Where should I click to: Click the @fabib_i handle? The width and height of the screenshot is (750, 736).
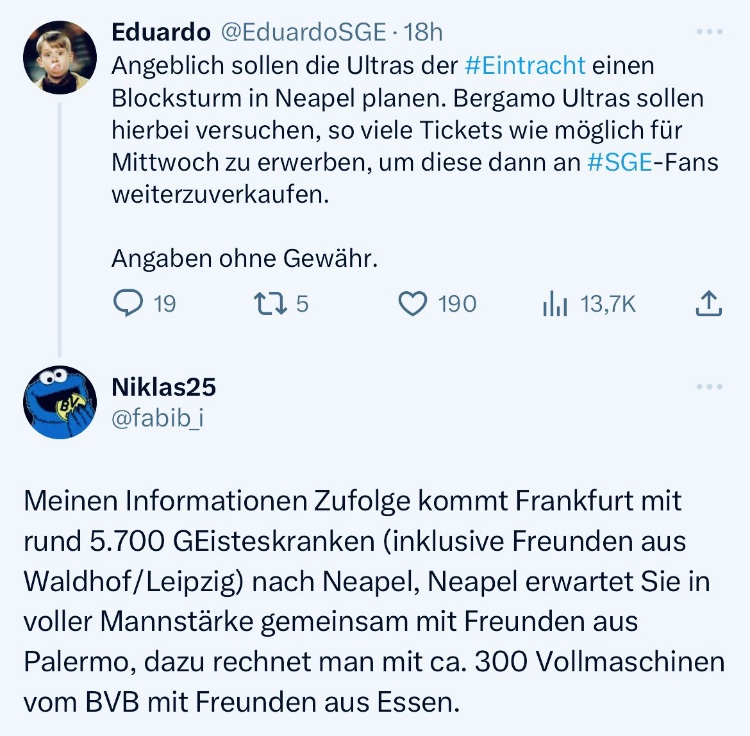click(158, 420)
